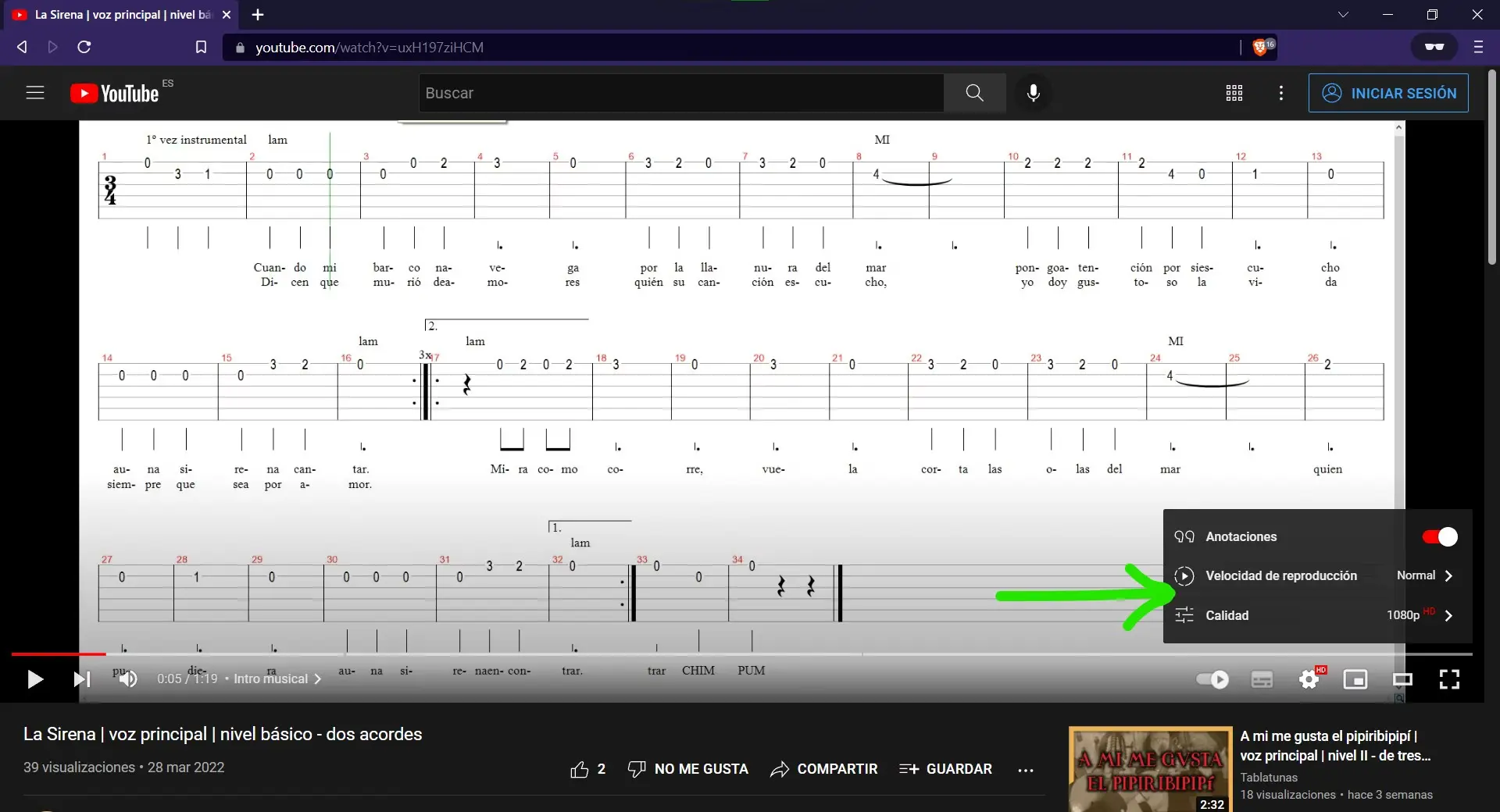Start voice search with microphone
The height and width of the screenshot is (812, 1500).
(x=1033, y=93)
